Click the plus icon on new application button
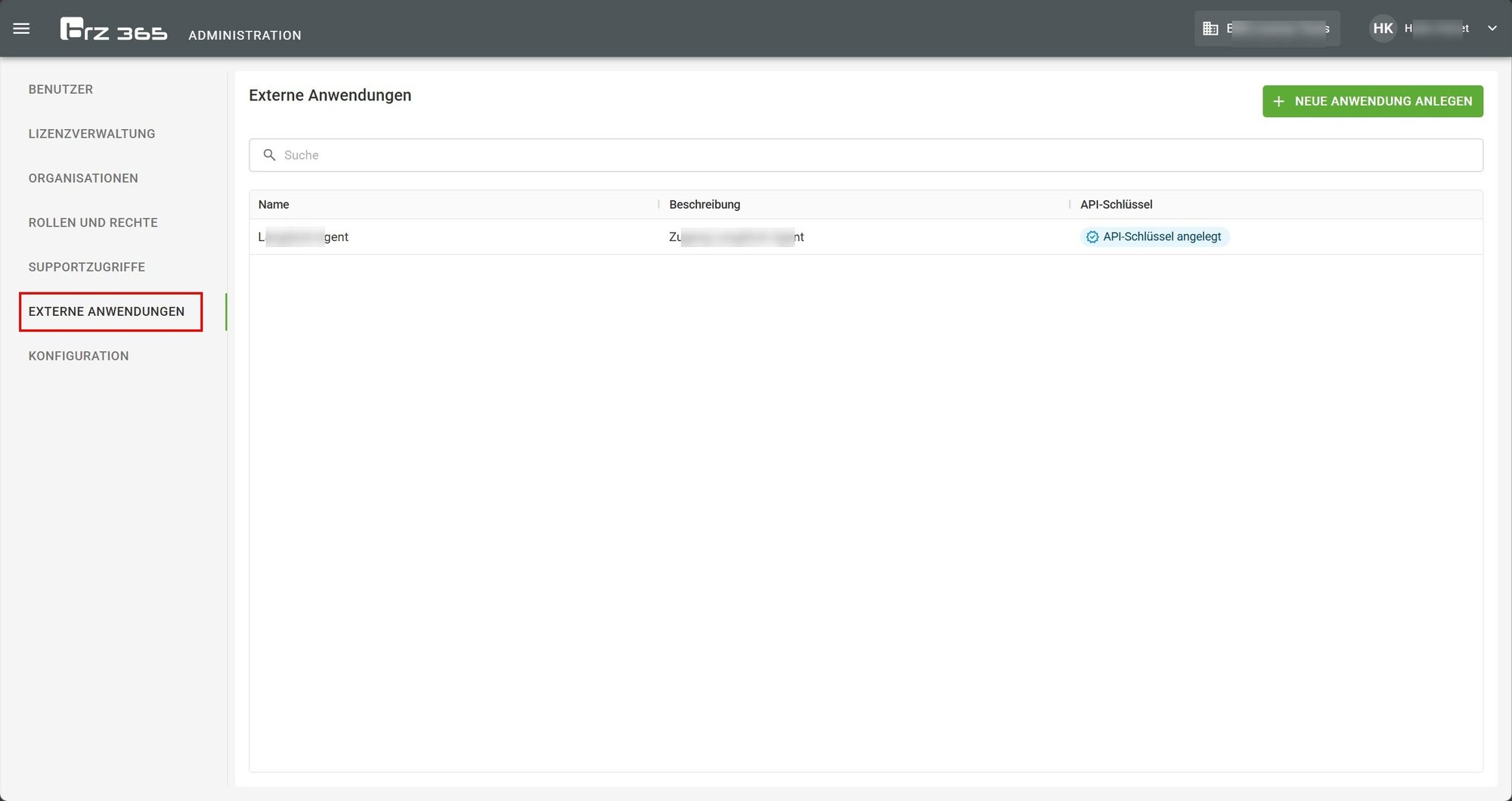1512x801 pixels. (x=1279, y=101)
